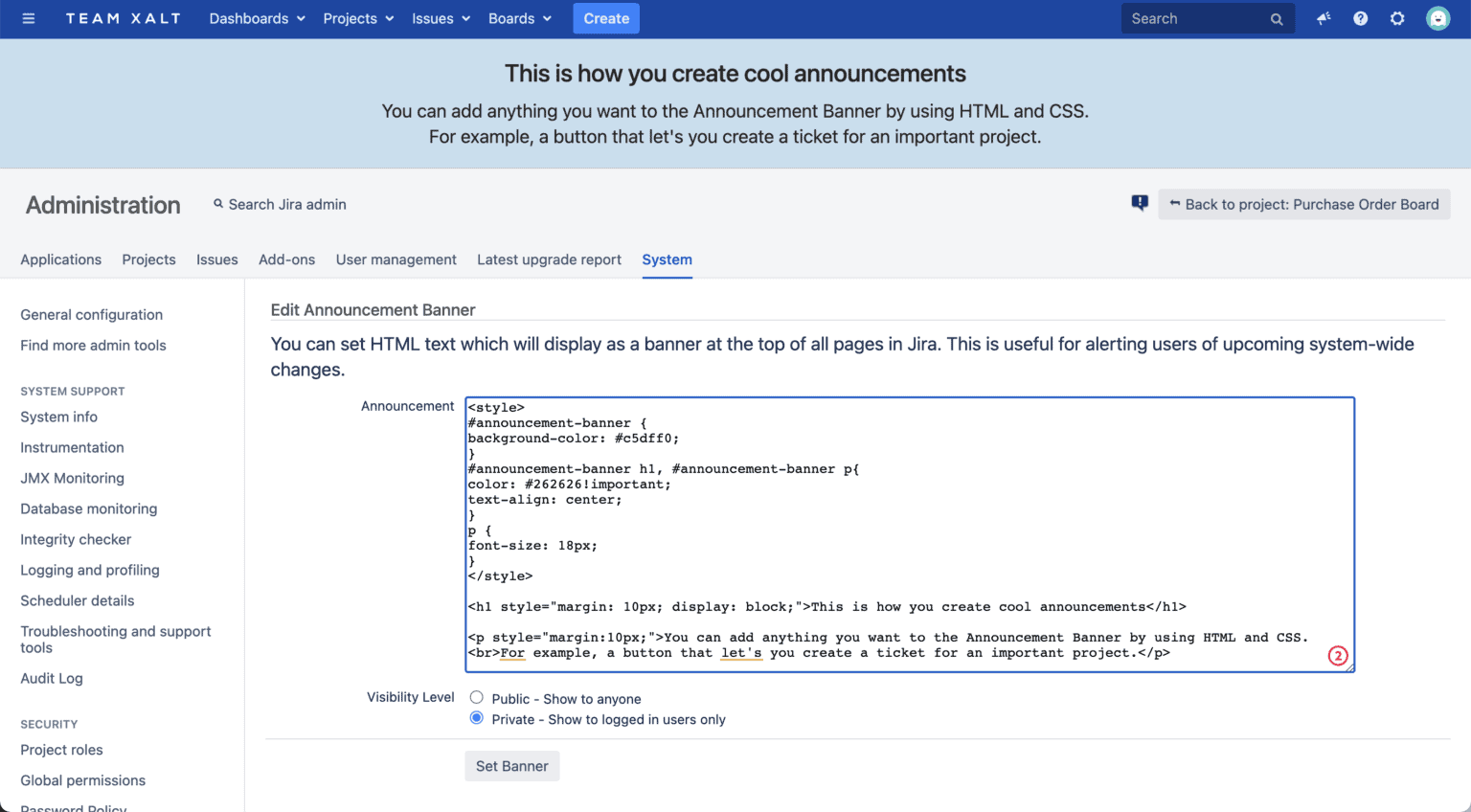Open Jira help via the question mark icon
The image size is (1471, 812).
coord(1360,18)
